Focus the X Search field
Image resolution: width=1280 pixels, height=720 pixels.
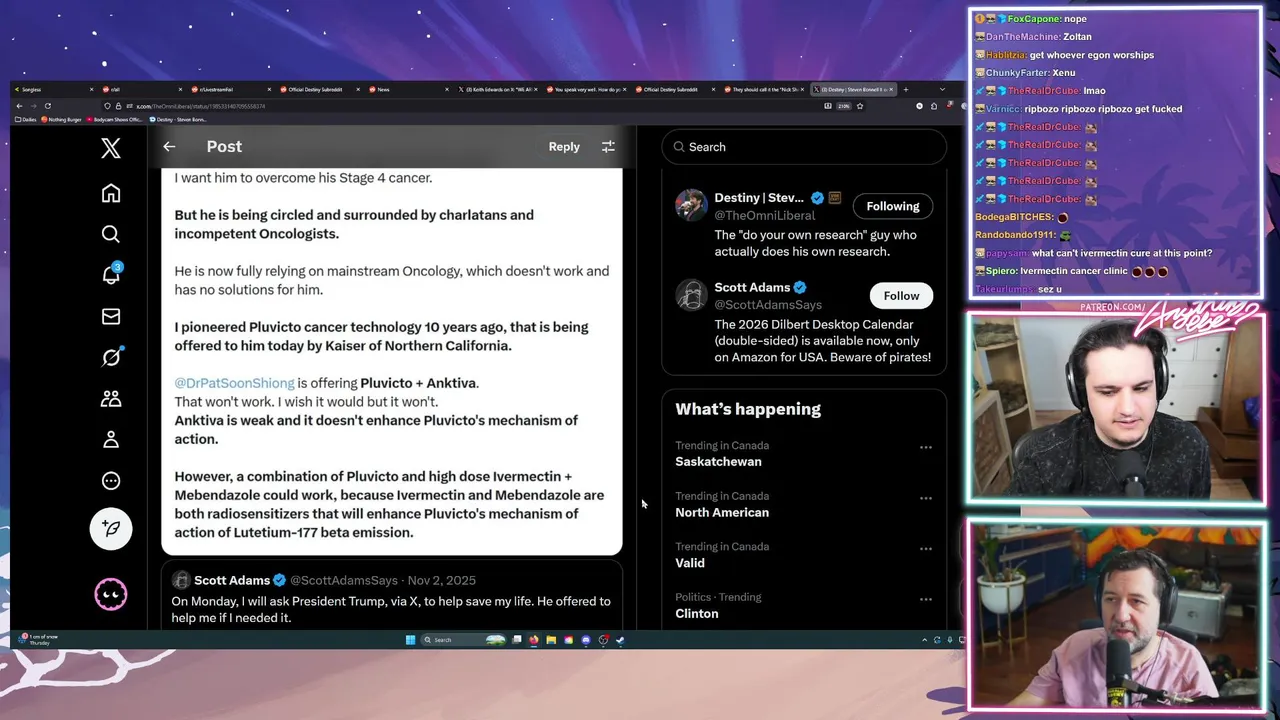click(x=804, y=147)
